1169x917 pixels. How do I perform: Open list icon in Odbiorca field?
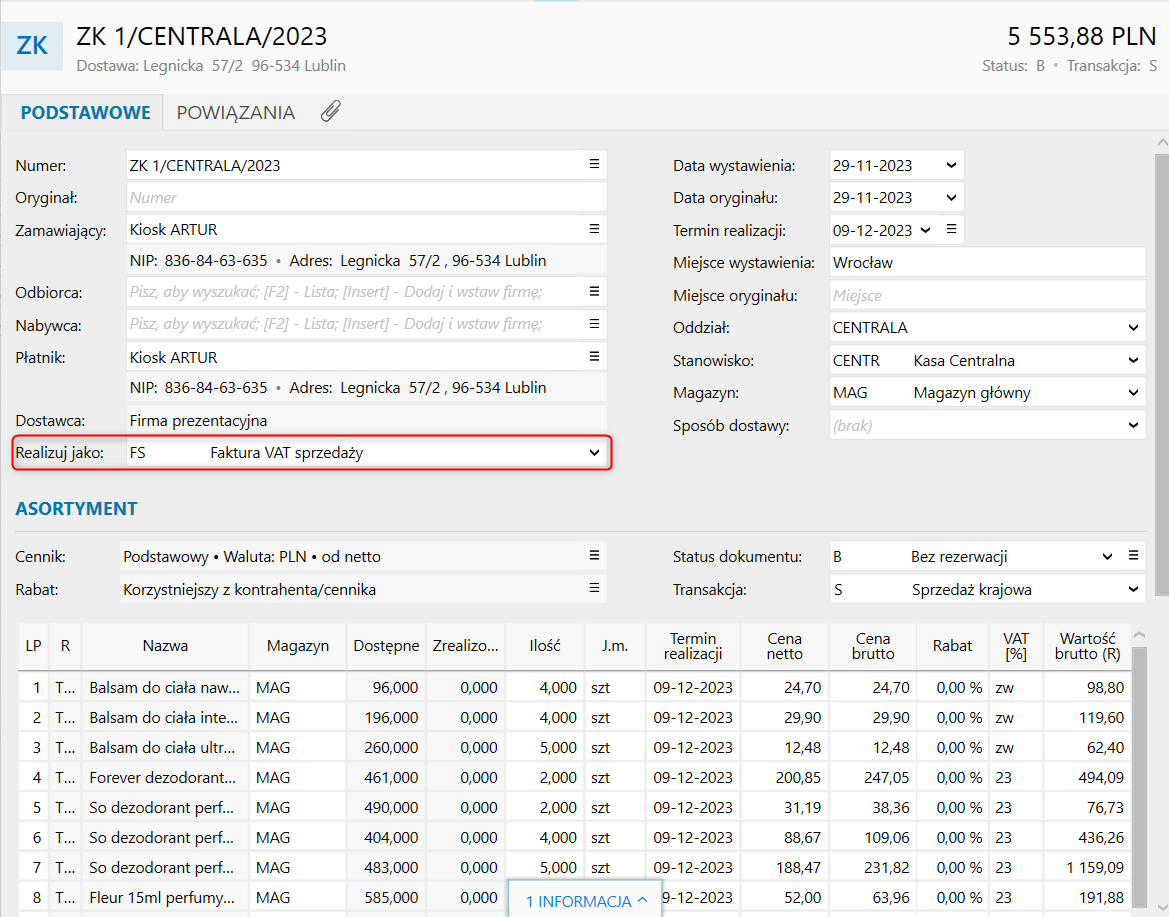click(594, 292)
